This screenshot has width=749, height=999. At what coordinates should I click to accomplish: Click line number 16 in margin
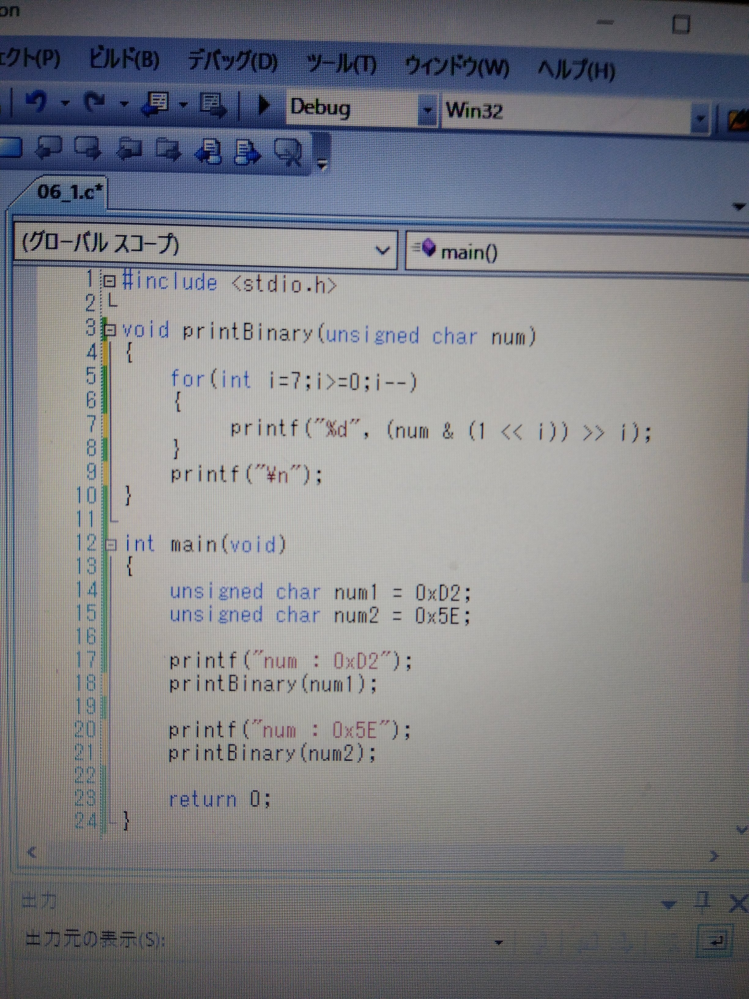point(85,636)
